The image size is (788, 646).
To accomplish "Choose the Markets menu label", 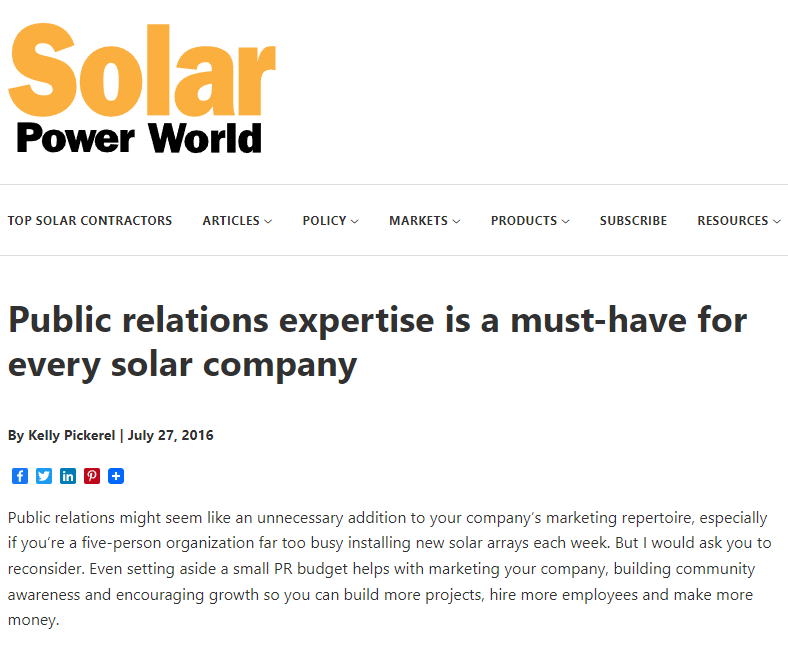I will (x=418, y=221).
